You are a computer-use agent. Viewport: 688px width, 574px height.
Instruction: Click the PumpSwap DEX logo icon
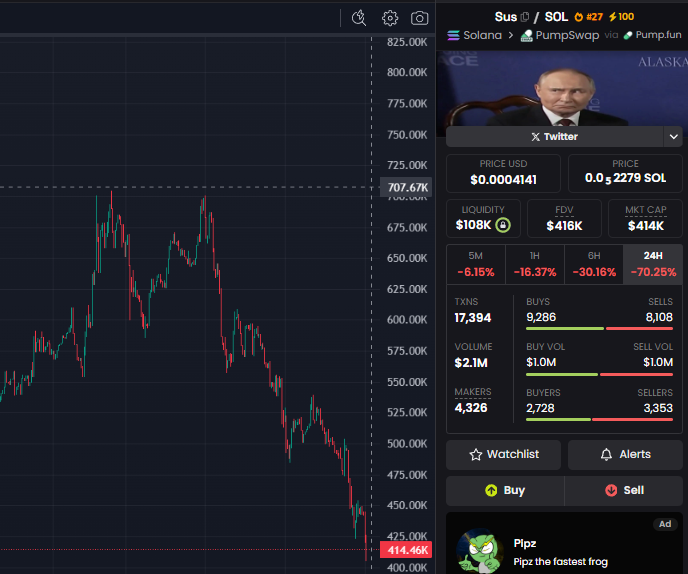click(527, 36)
